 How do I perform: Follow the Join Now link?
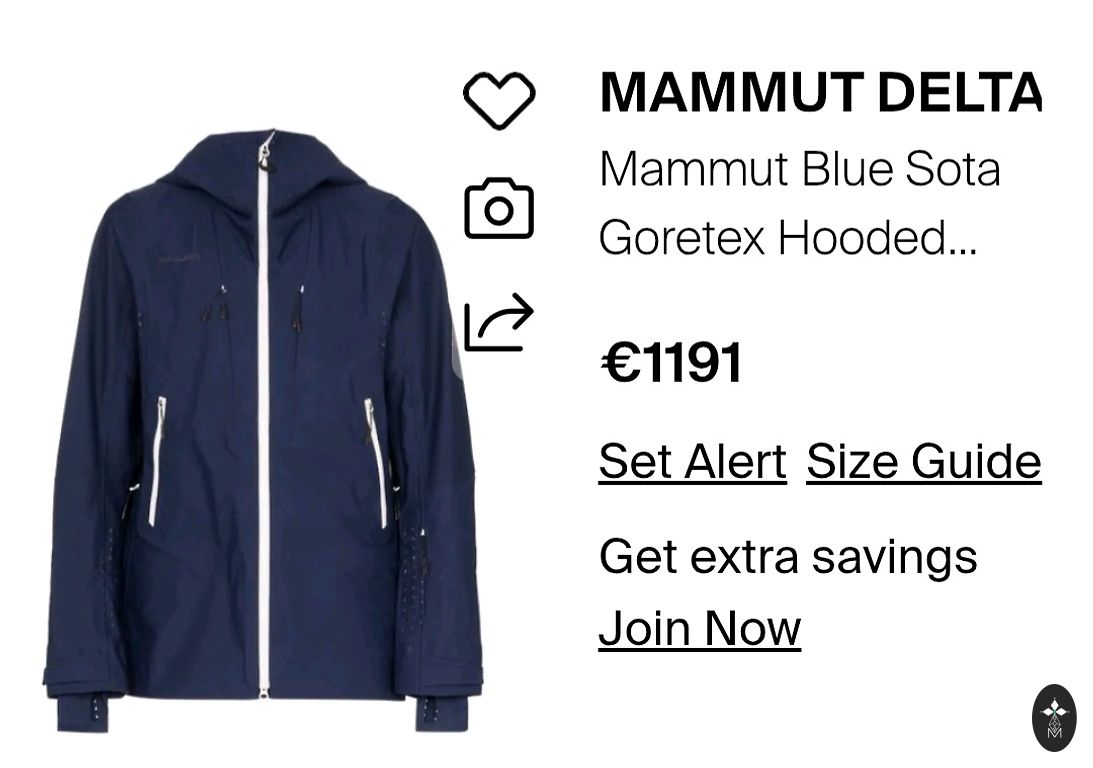700,628
